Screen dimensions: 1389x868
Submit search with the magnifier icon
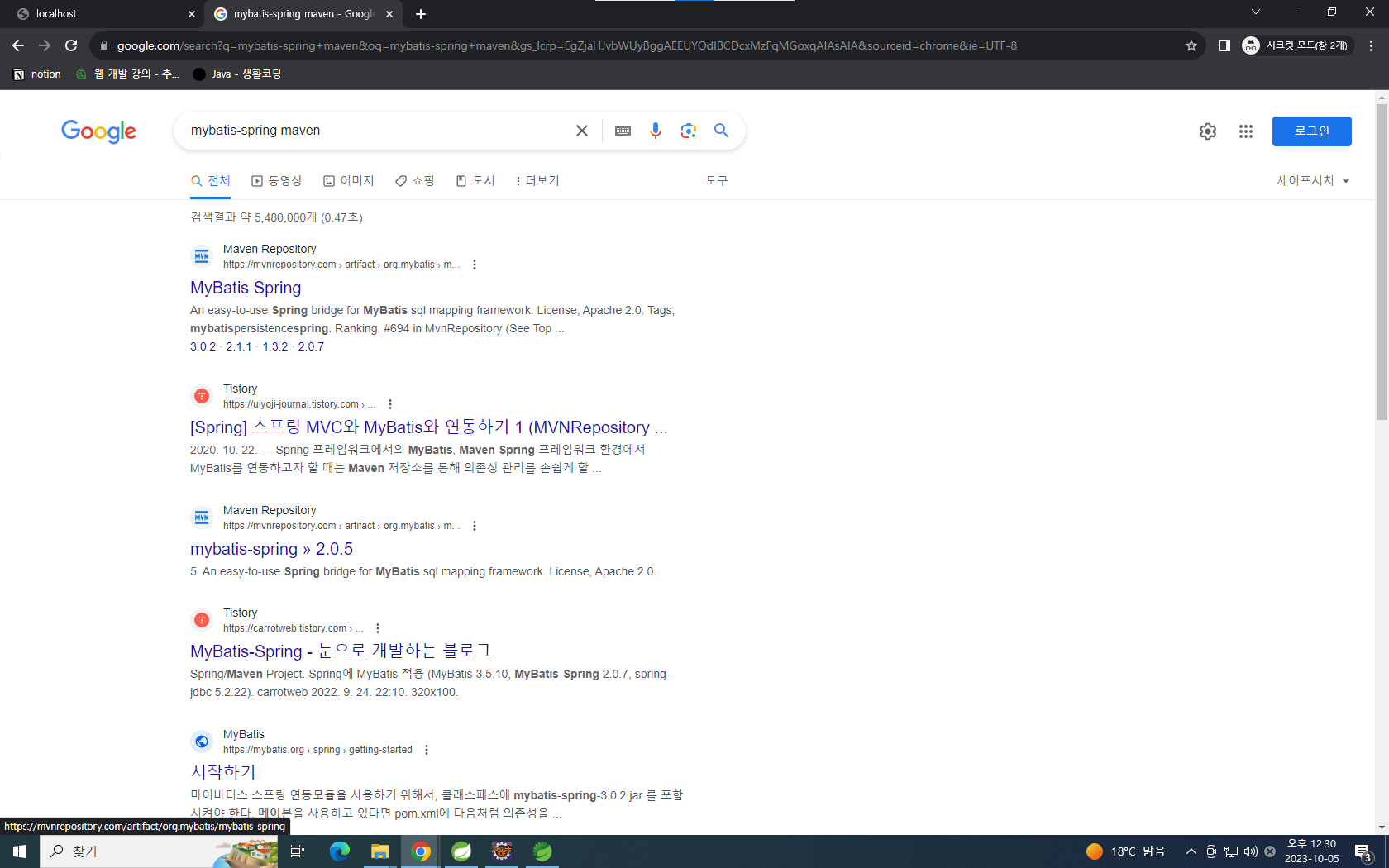[722, 131]
